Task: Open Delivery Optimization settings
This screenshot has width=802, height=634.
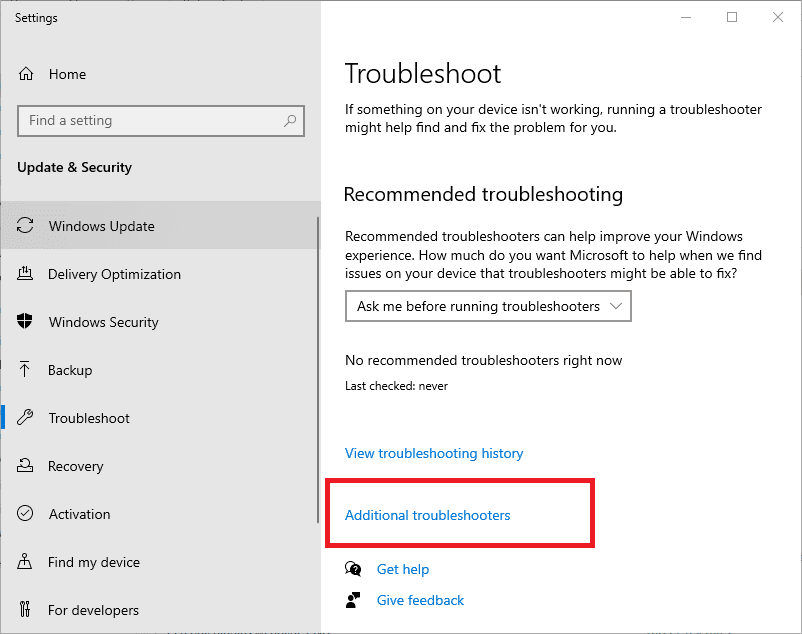Action: (114, 274)
